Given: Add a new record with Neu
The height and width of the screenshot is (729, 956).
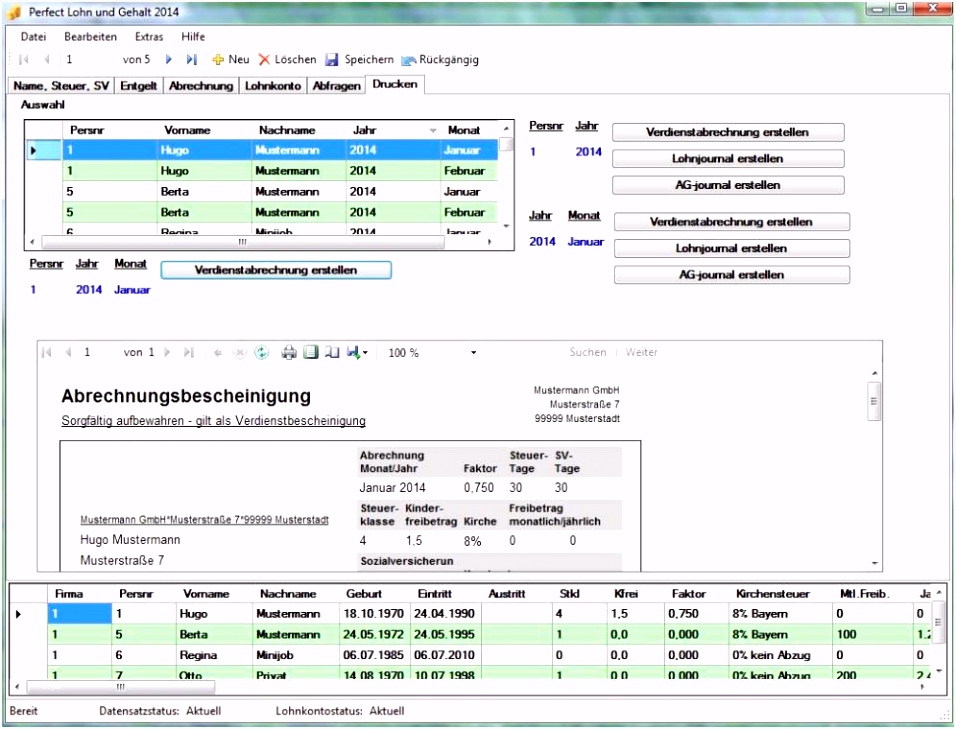Looking at the screenshot, I should pyautogui.click(x=230, y=60).
